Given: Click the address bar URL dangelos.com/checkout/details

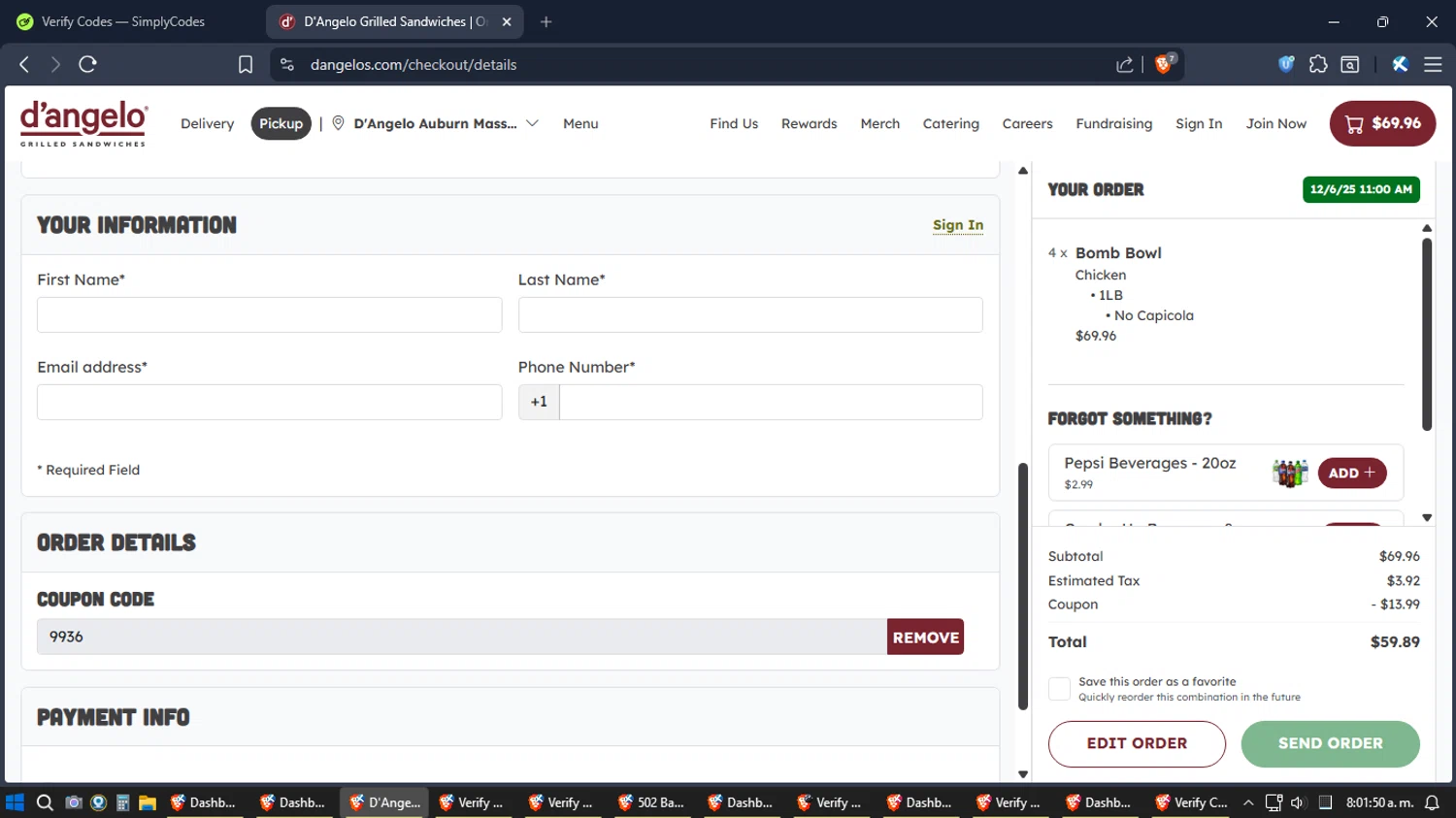Looking at the screenshot, I should coord(414,65).
